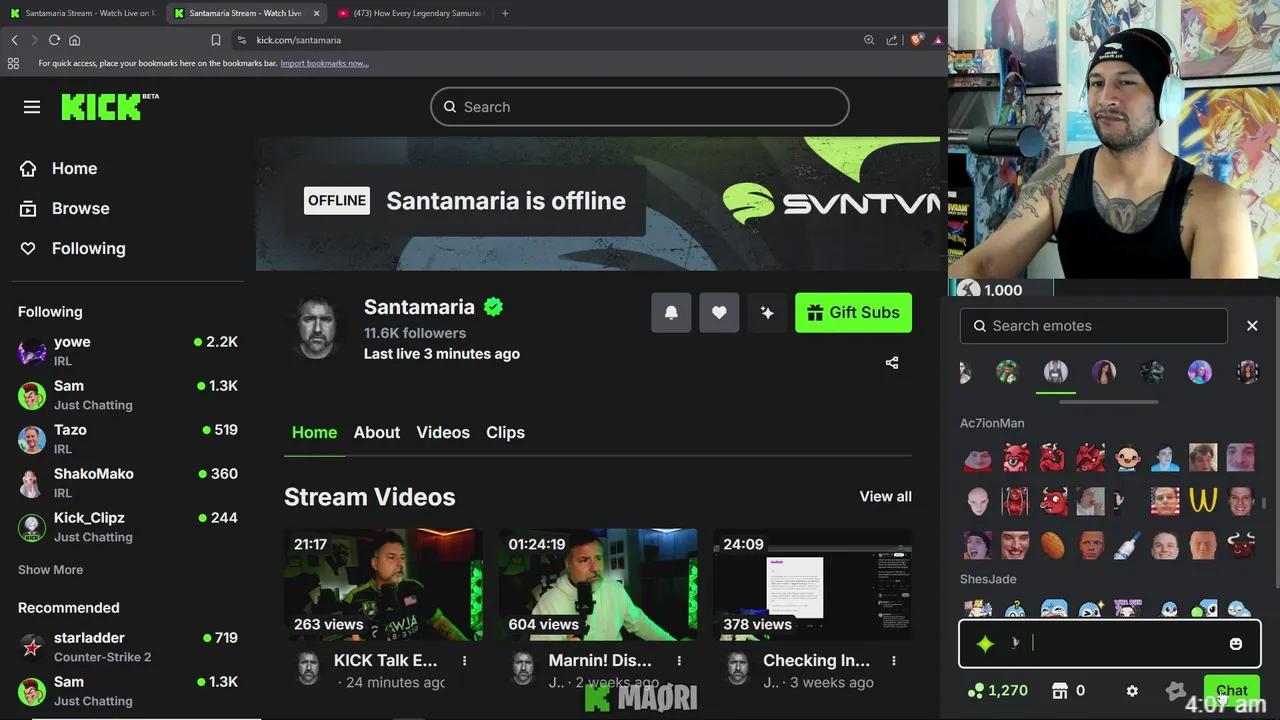
Task: Share the Santamaria channel
Action: [x=892, y=363]
